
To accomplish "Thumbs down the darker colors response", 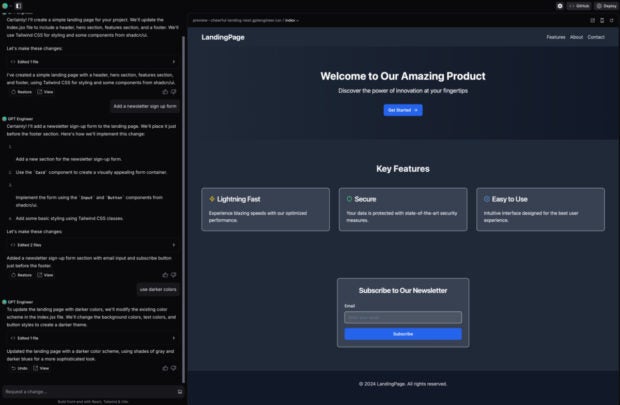I will (175, 368).
